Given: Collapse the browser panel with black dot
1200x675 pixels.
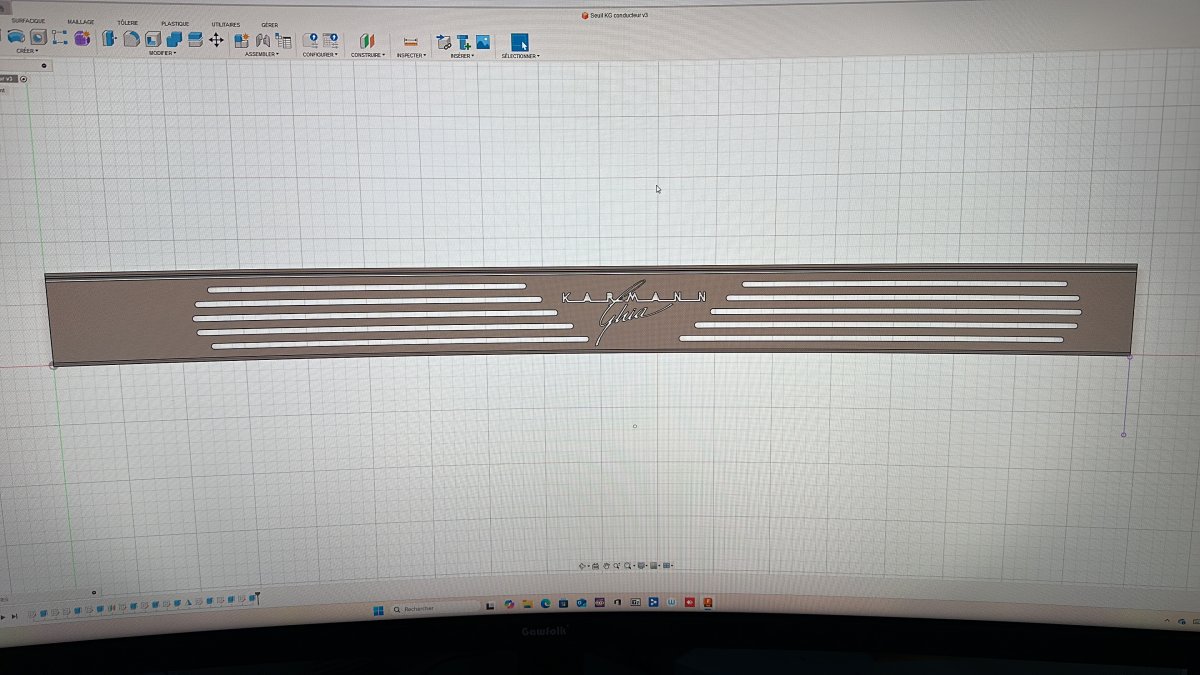Looking at the screenshot, I should tap(44, 66).
